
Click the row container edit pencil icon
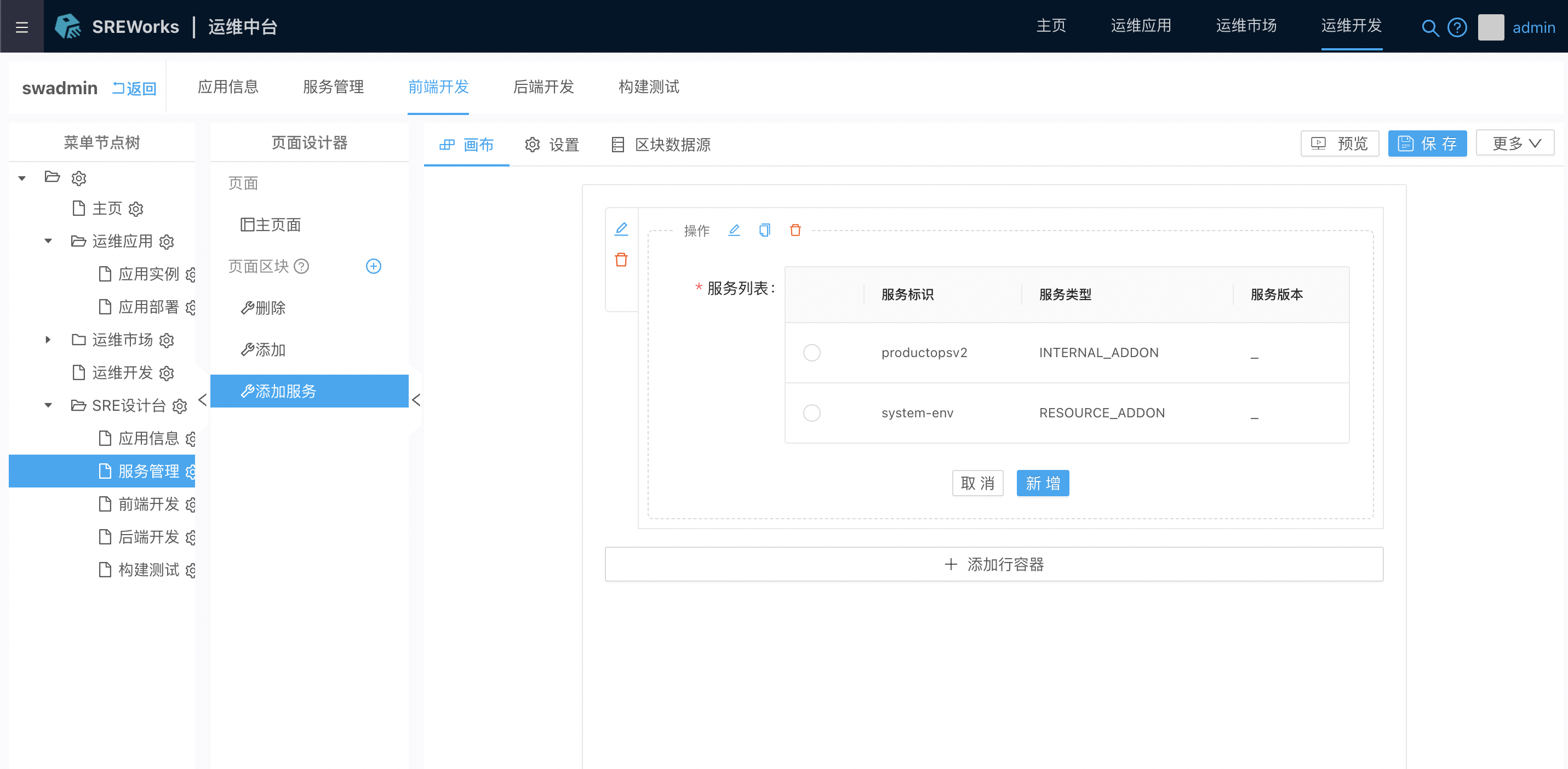pos(621,229)
